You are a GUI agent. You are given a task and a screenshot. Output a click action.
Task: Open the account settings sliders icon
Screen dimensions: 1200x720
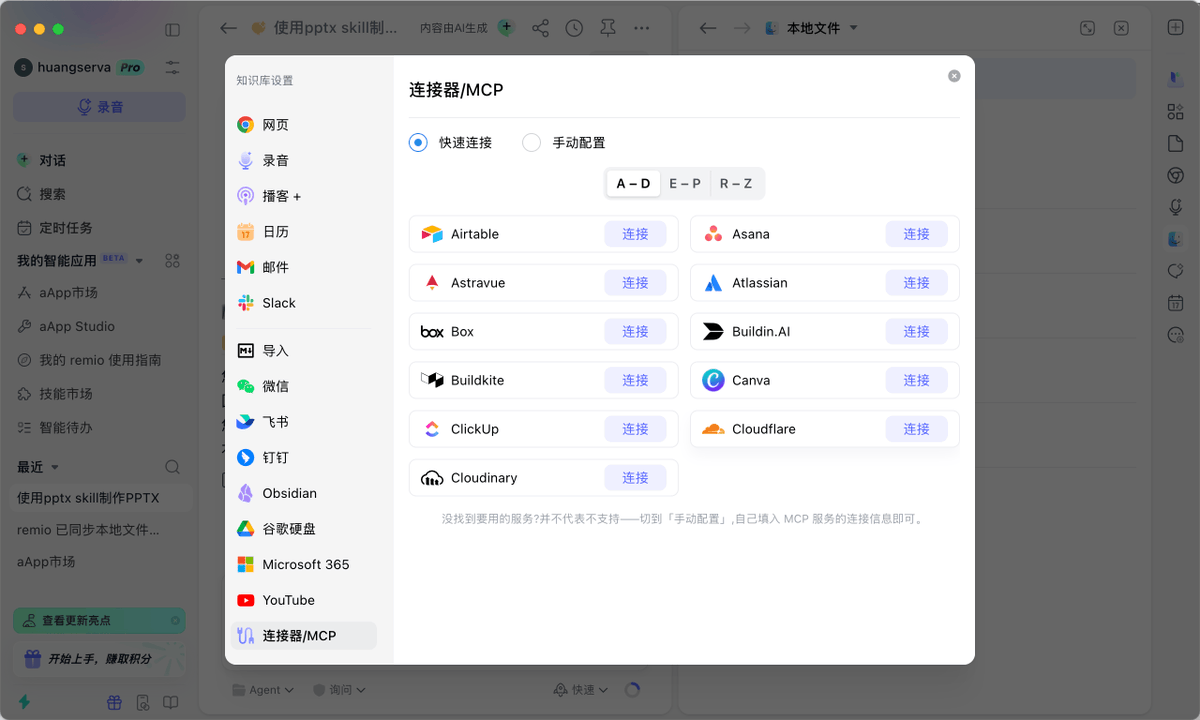173,67
